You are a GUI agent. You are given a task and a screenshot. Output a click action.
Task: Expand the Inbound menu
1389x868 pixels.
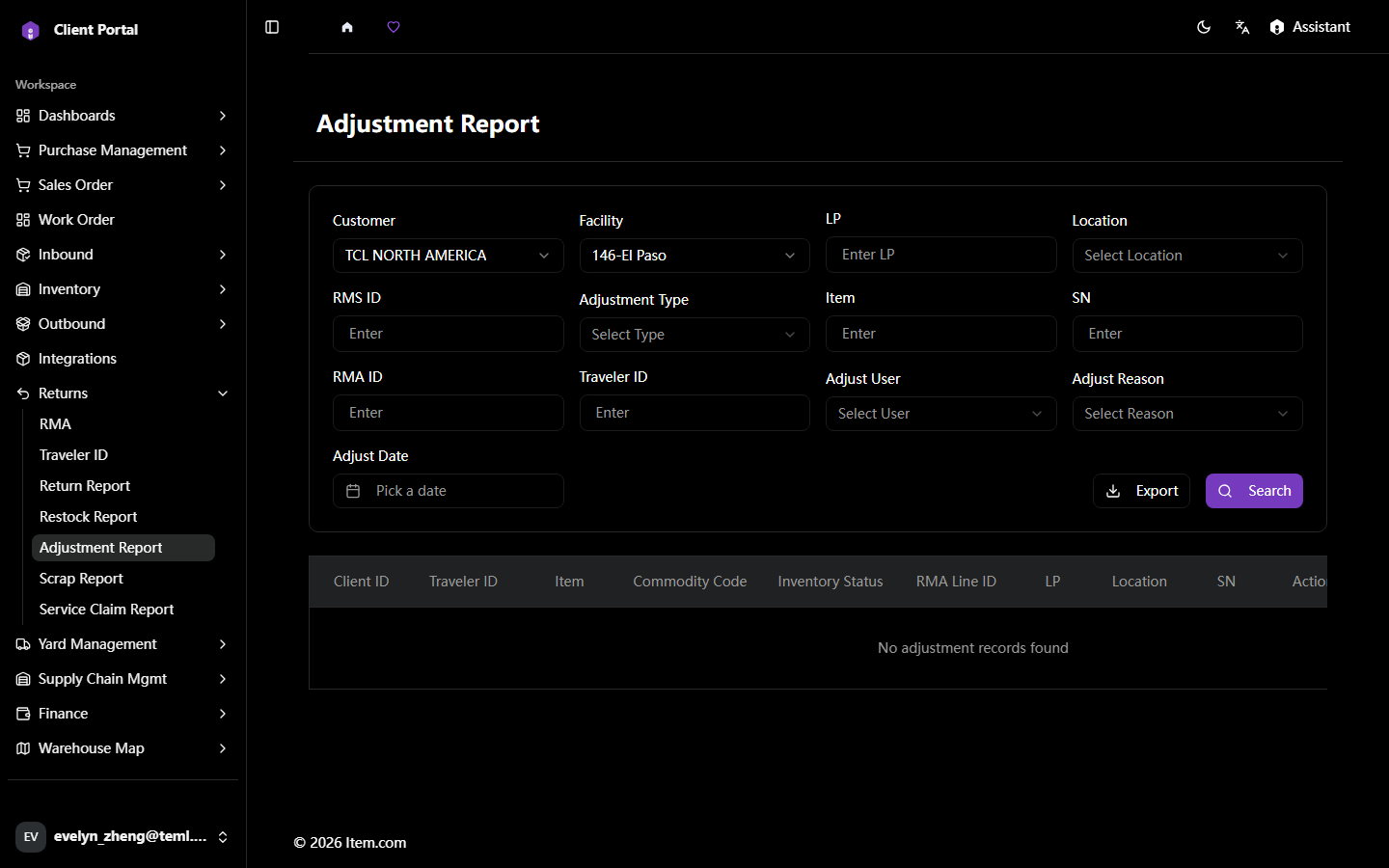(x=123, y=255)
